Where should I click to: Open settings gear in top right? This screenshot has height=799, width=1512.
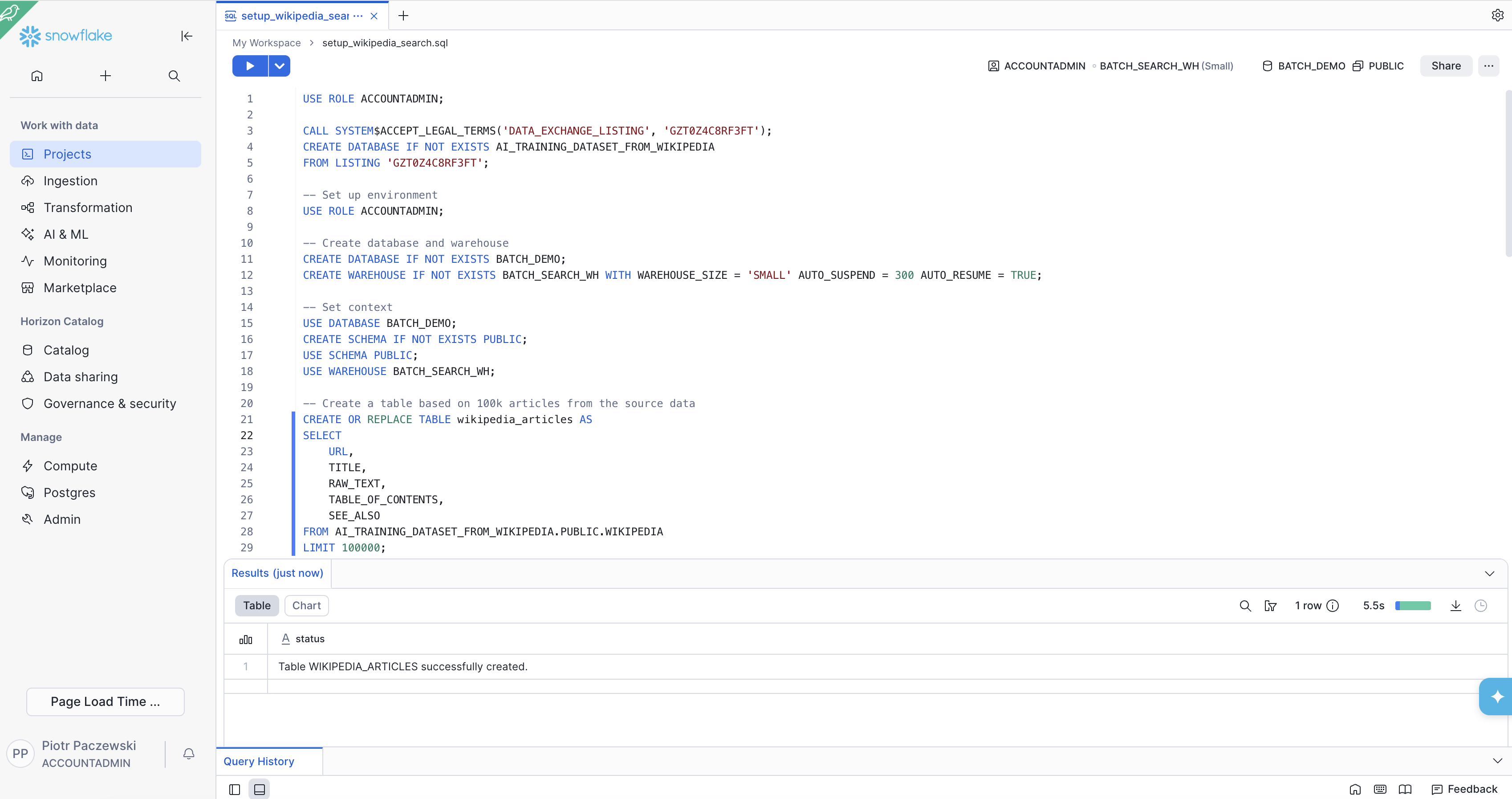(1497, 15)
